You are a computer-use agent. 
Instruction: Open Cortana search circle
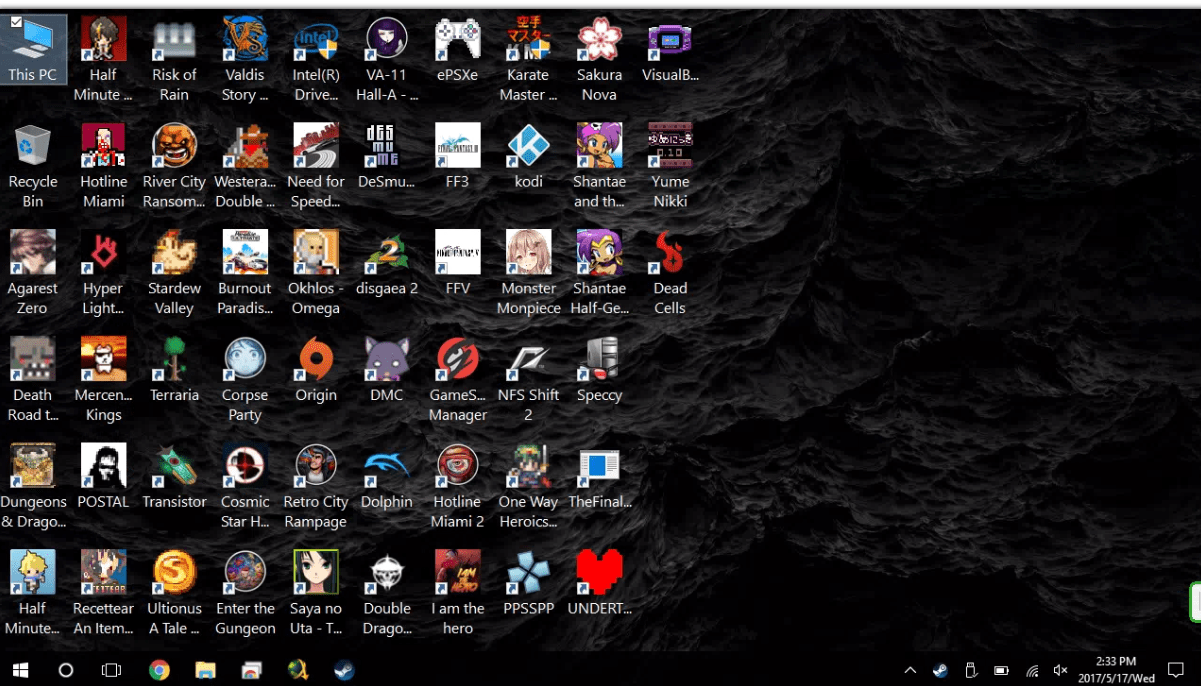click(x=66, y=670)
